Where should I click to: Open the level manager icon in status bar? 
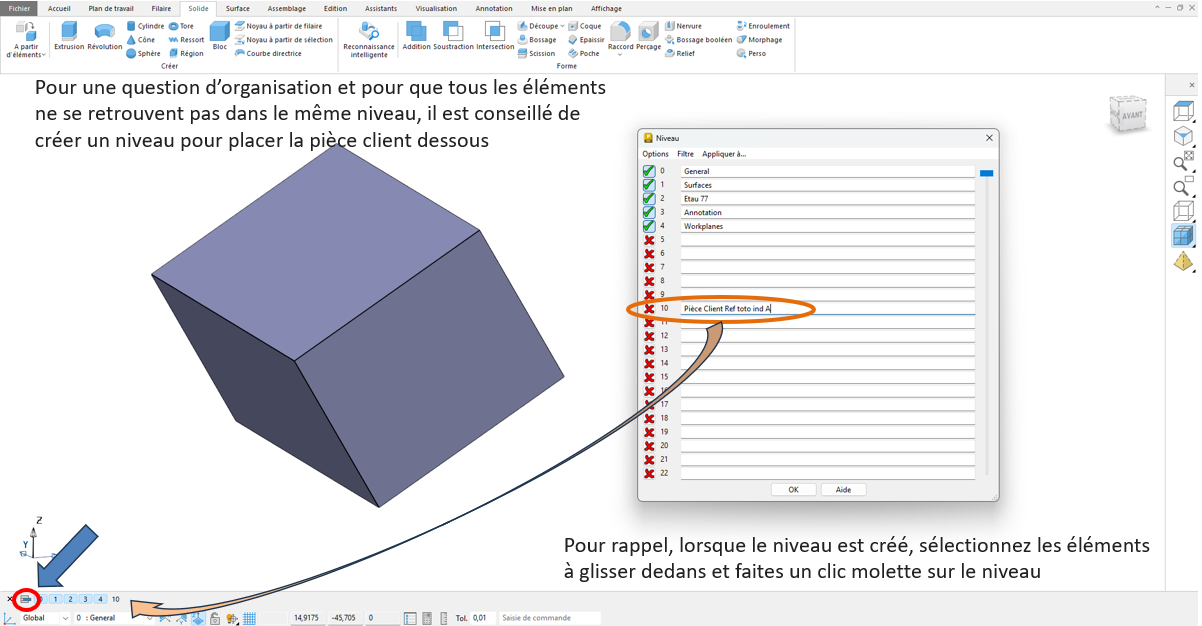(x=27, y=599)
